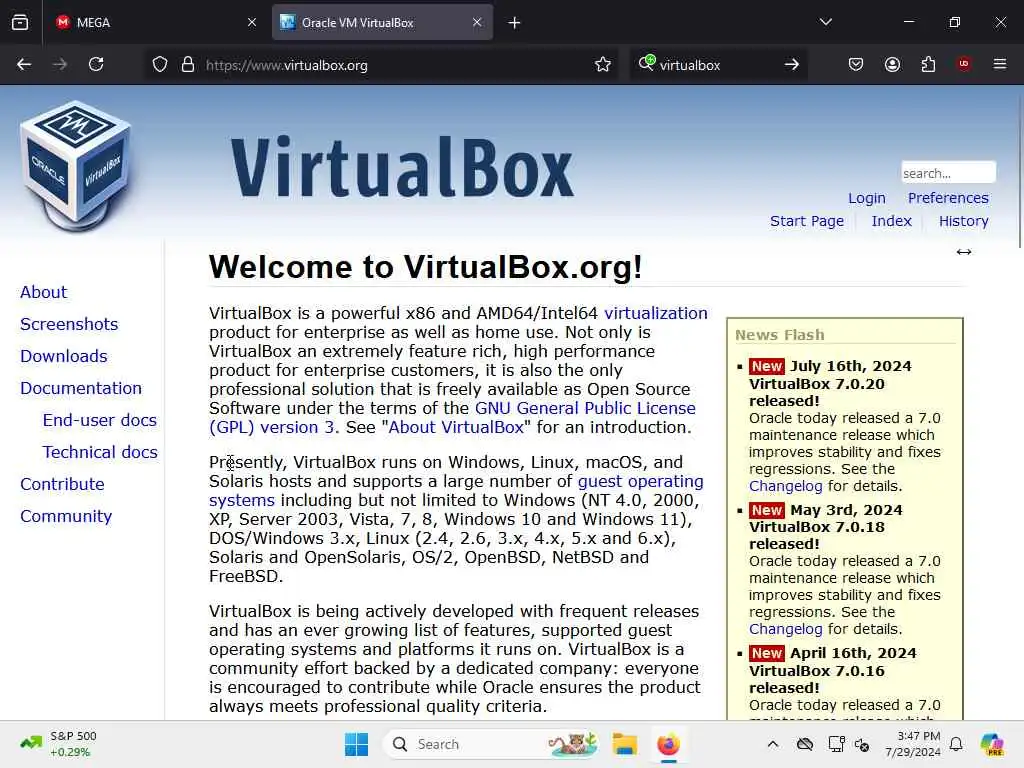Select the Oracle VM VirtualBox tab
This screenshot has height=768, width=1024.
click(383, 23)
